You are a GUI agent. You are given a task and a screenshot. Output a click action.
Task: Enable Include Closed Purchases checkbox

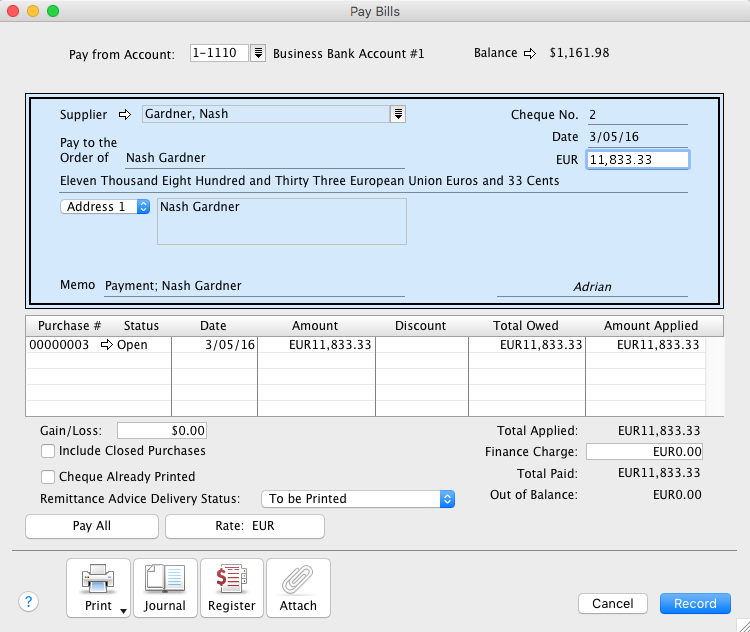(47, 451)
